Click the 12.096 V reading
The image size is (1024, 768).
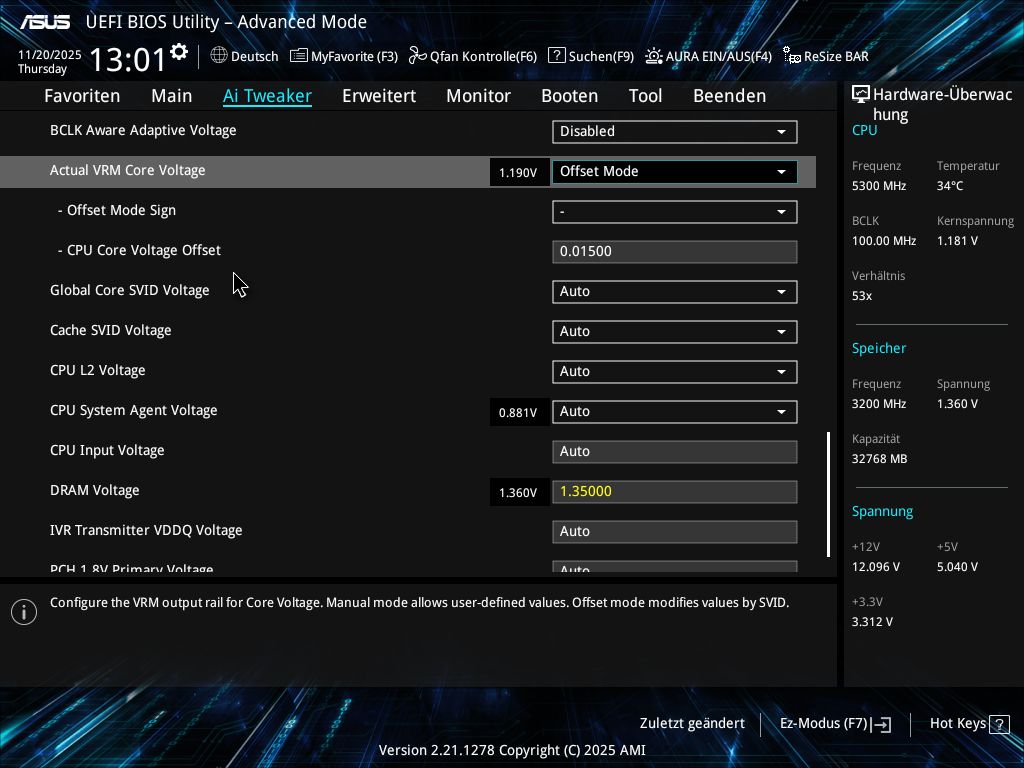(876, 567)
